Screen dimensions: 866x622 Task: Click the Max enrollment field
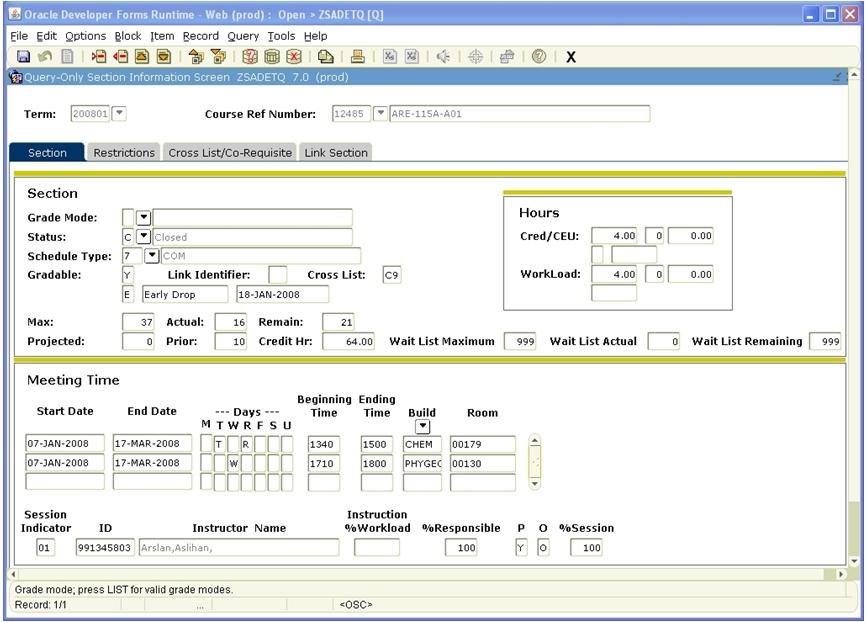point(137,322)
